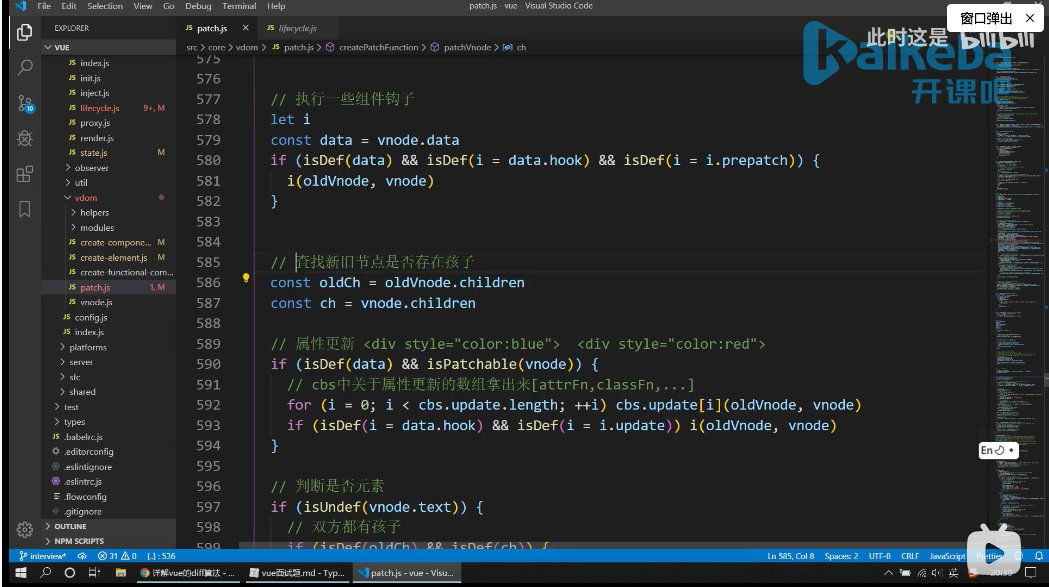Click Ln 585, Col 8 go-to-line indicator
Image resolution: width=1049 pixels, height=587 pixels.
pos(791,556)
